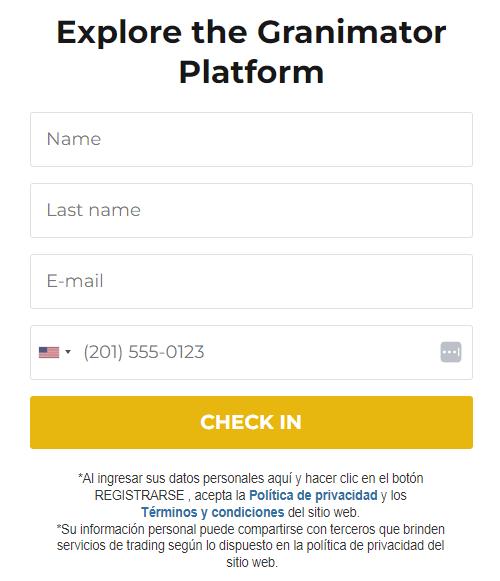This screenshot has width=500, height=581.
Task: Open the Política de privacidad link
Action: coord(313,495)
